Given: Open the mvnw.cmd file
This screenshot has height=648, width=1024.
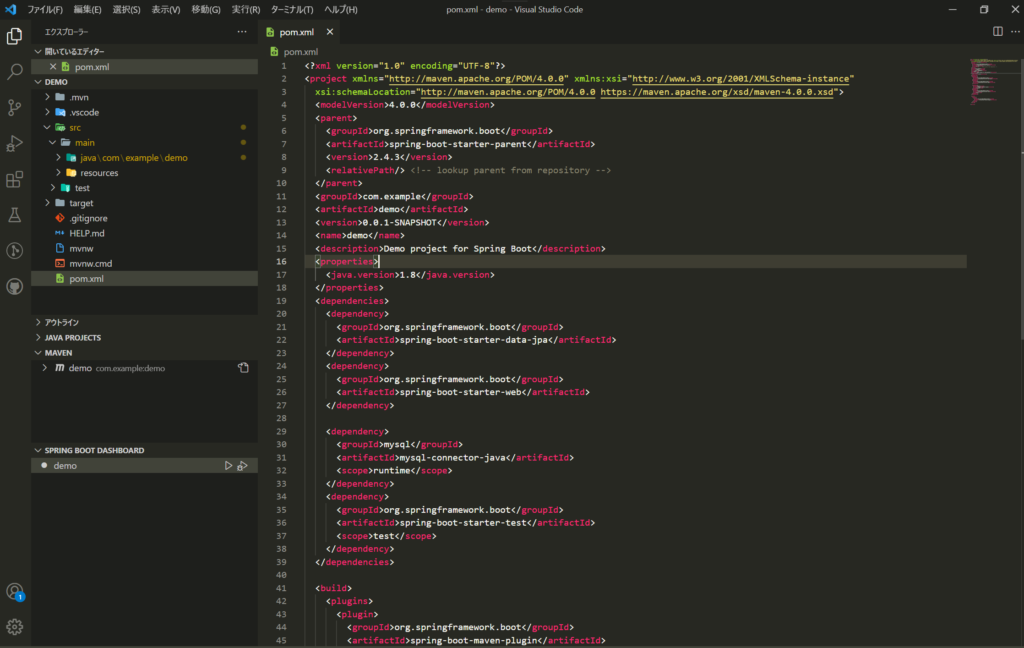Looking at the screenshot, I should [x=144, y=263].
